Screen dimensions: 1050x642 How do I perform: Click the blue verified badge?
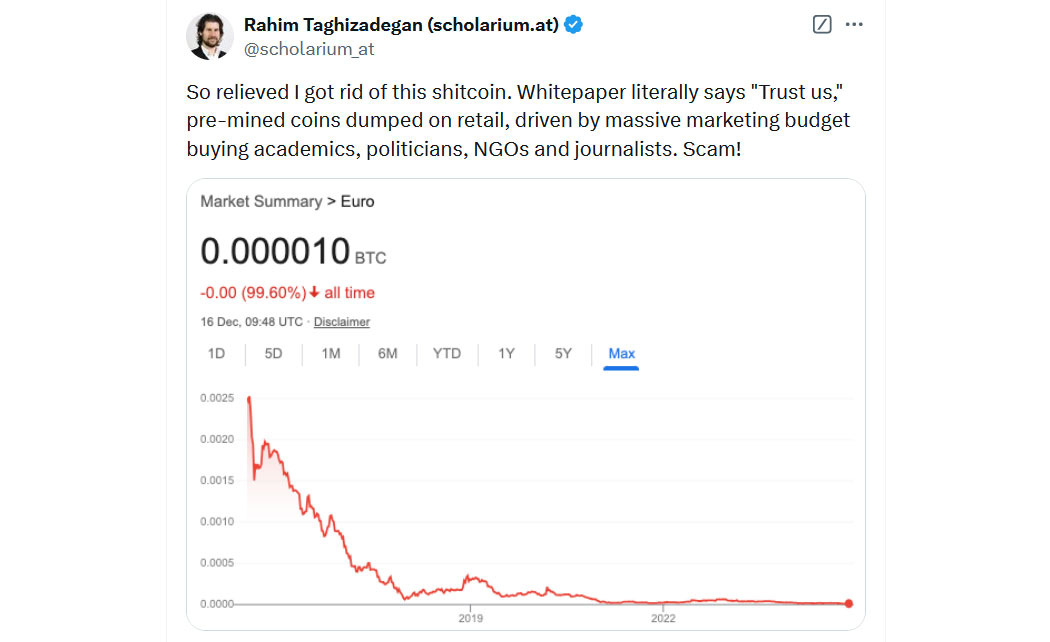573,25
